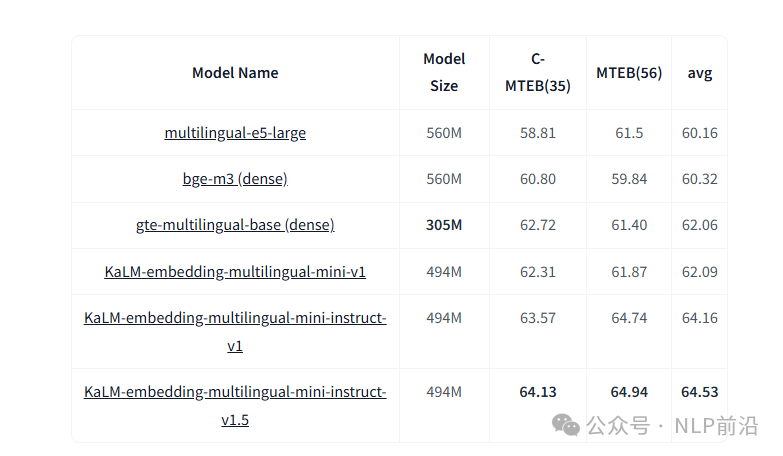
Task: Open the bge-m3 (dense) model link
Action: pyautogui.click(x=235, y=179)
